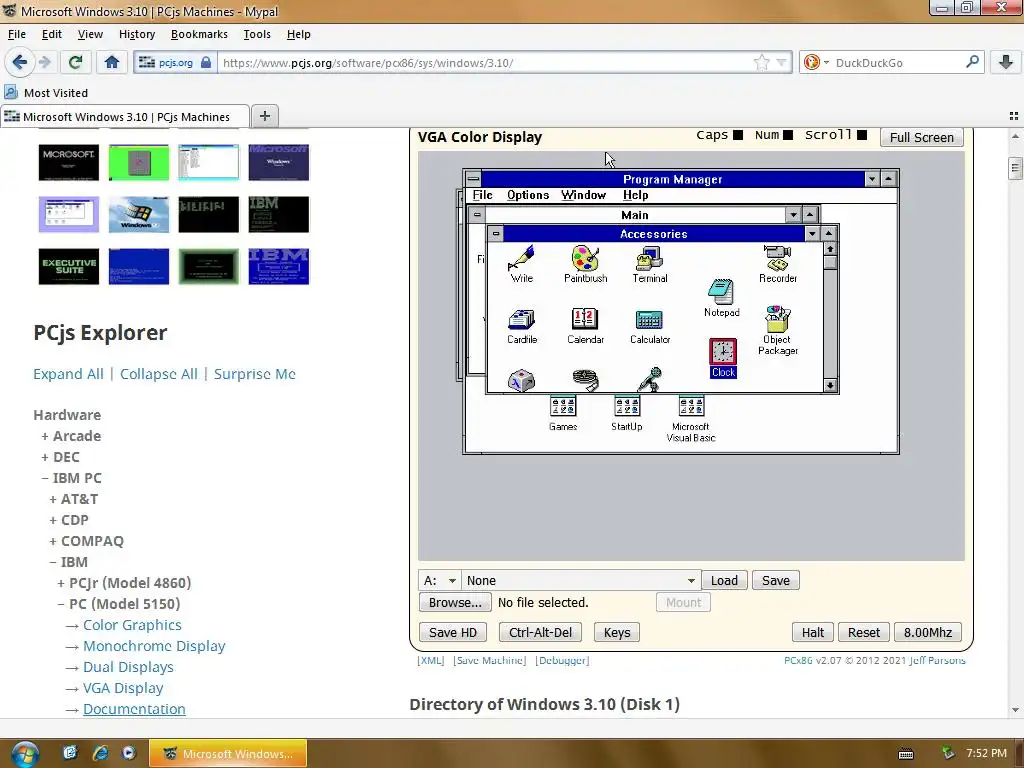Click the Save HD button

[x=453, y=632]
